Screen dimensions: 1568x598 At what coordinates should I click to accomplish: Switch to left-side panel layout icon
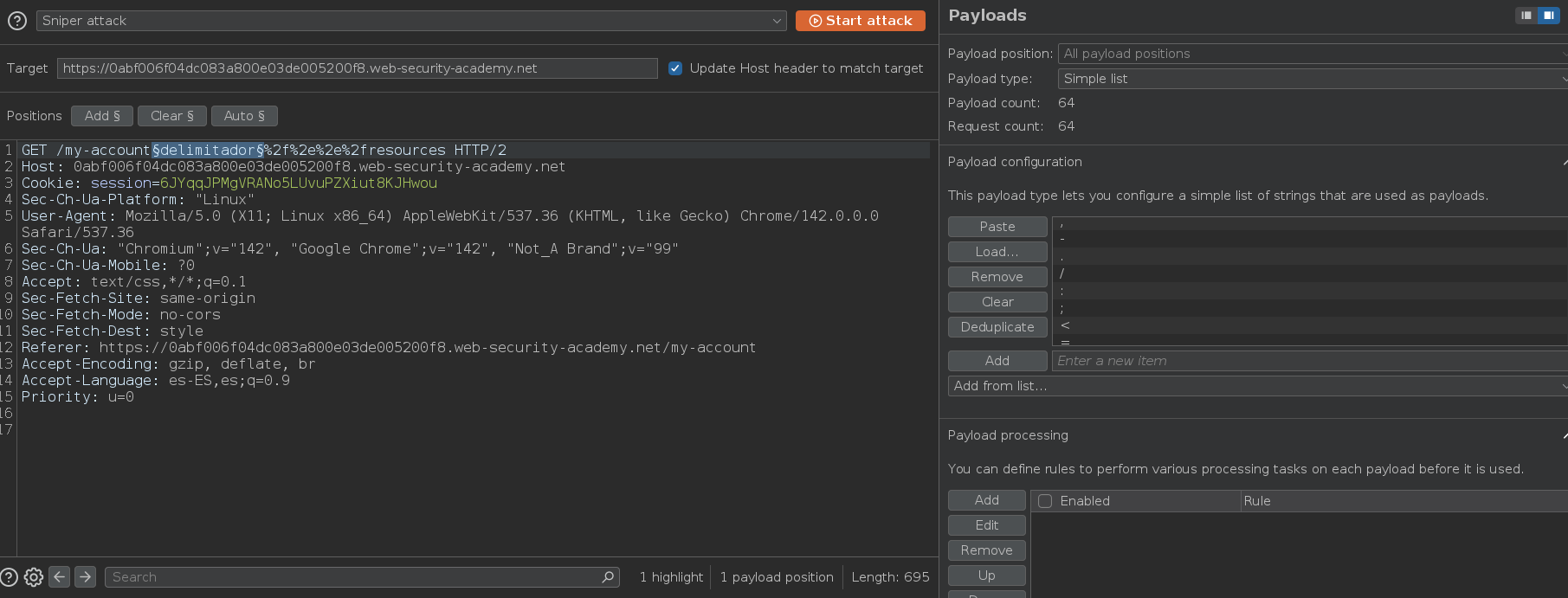click(x=1526, y=16)
